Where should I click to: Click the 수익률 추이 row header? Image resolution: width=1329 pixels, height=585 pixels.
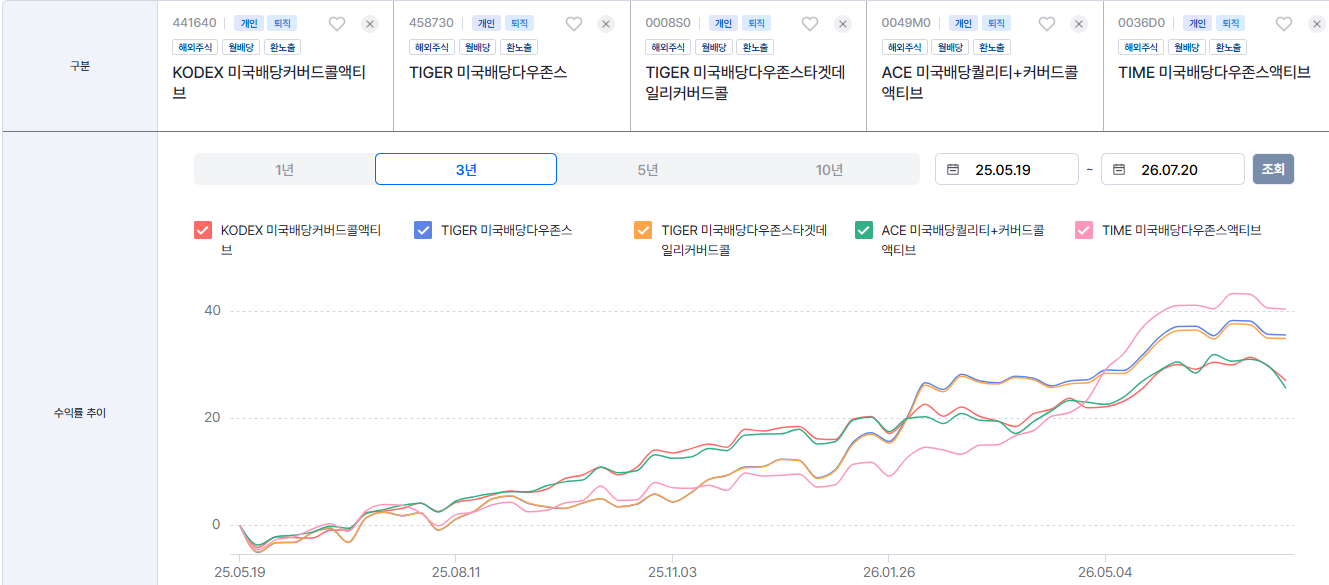[x=80, y=412]
